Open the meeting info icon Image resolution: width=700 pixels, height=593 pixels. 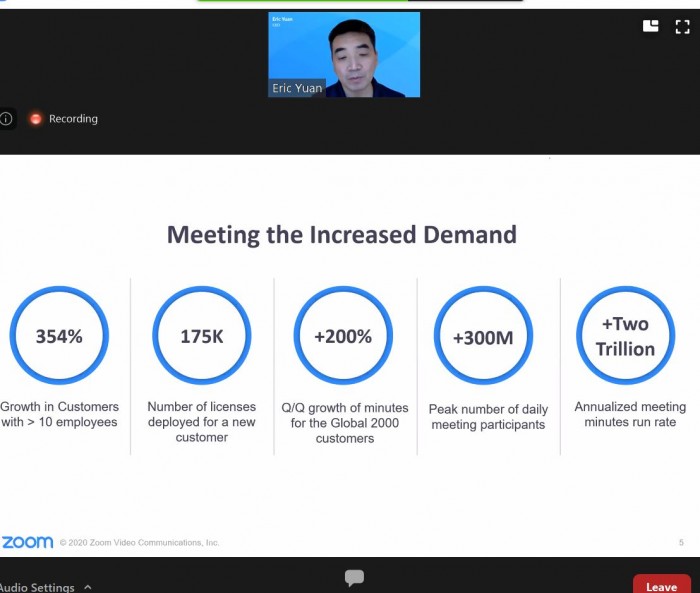point(6,119)
